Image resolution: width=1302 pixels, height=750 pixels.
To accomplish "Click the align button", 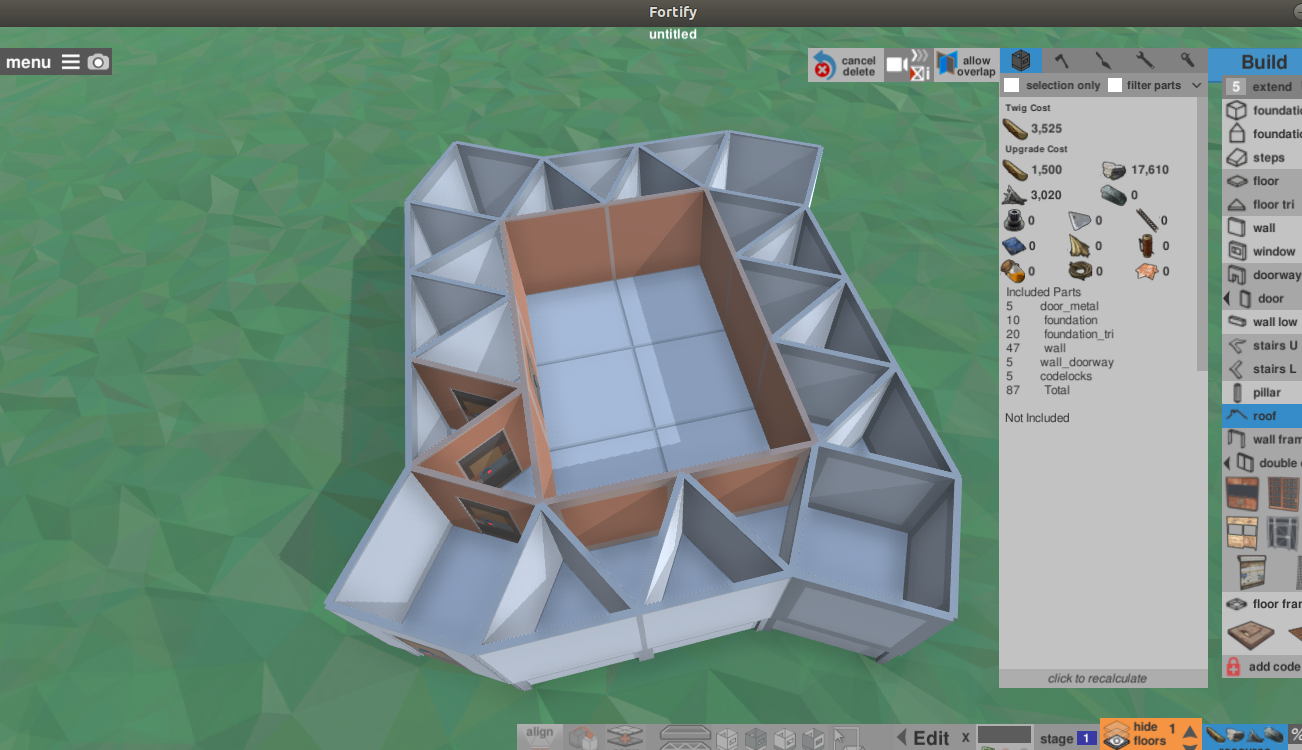I will point(540,737).
